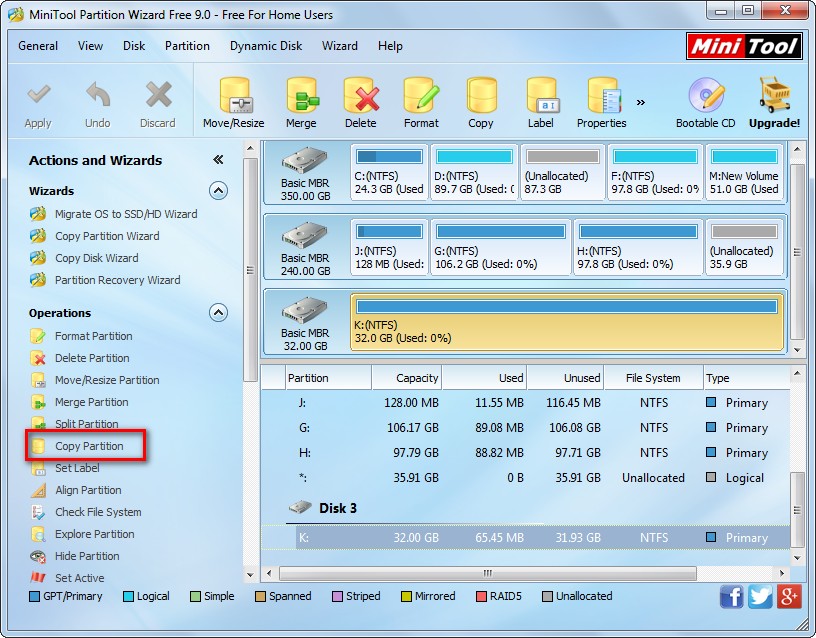Open the Dynamic Disk menu
Screen dimensions: 816x638
[266, 46]
